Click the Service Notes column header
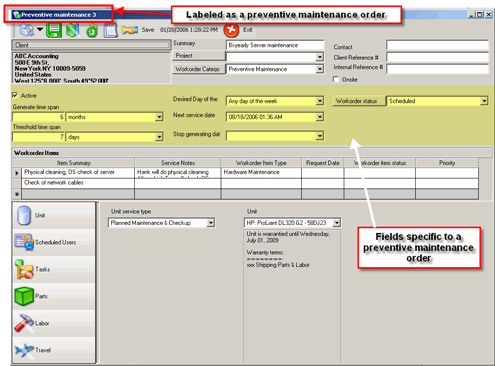Viewport: 495px width, 366px height. point(178,163)
